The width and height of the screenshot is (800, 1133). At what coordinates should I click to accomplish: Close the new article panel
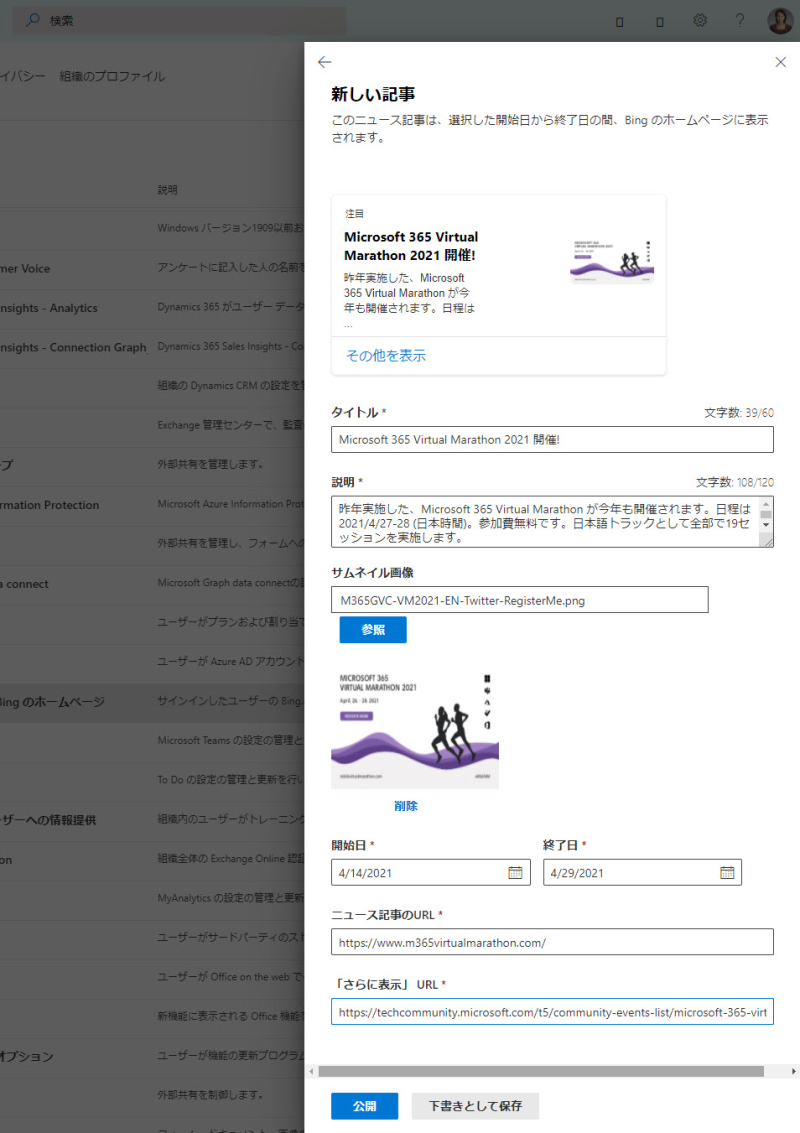[780, 62]
